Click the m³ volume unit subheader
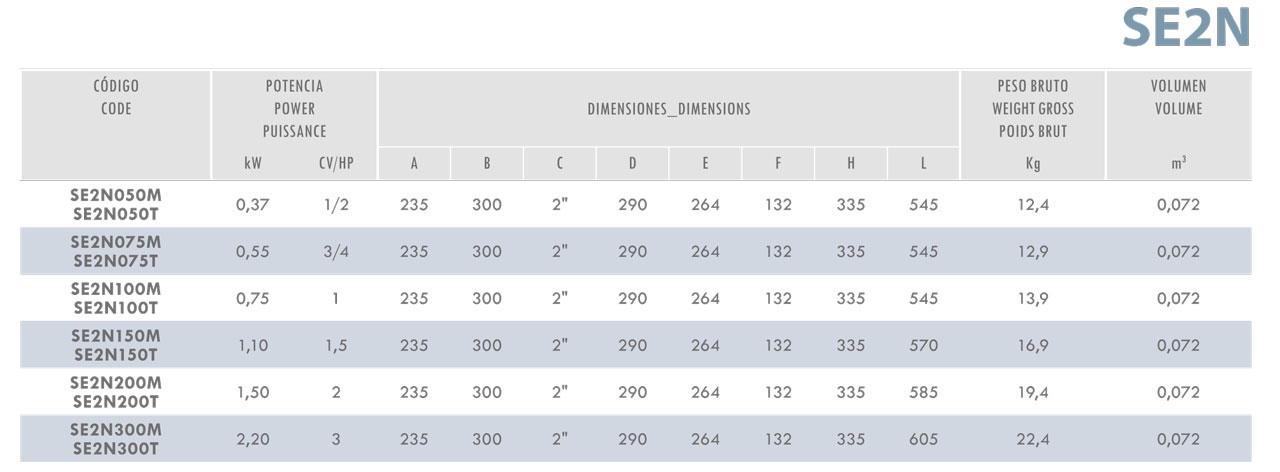This screenshot has width=1280, height=472. (1179, 162)
